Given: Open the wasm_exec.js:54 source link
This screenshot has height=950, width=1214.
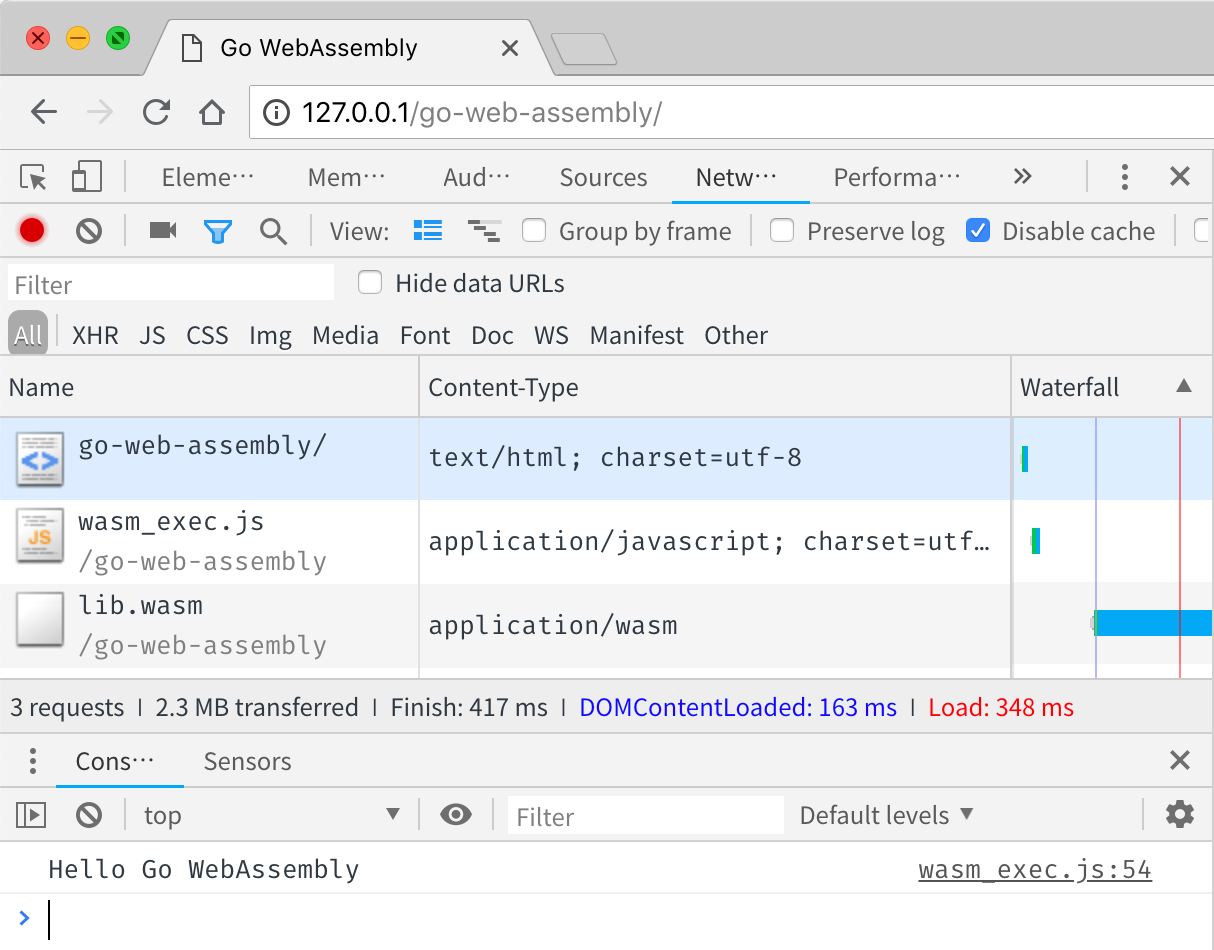Looking at the screenshot, I should [x=1035, y=870].
